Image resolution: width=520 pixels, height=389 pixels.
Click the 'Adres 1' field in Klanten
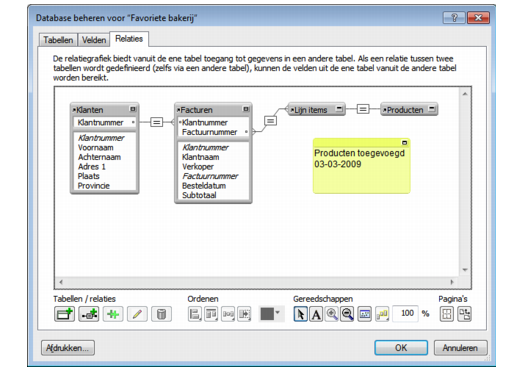tap(92, 167)
